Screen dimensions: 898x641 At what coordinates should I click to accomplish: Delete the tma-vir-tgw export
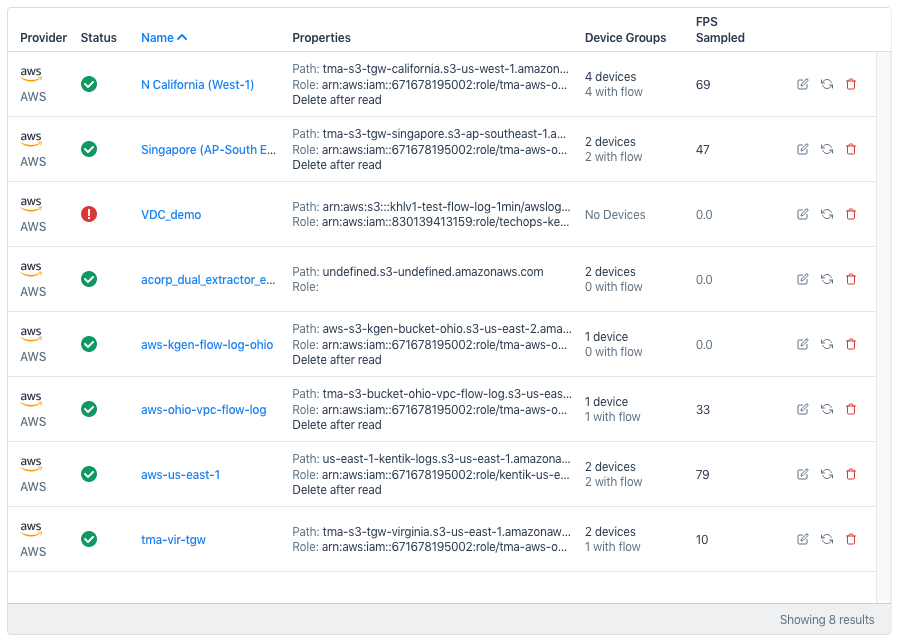pos(851,540)
